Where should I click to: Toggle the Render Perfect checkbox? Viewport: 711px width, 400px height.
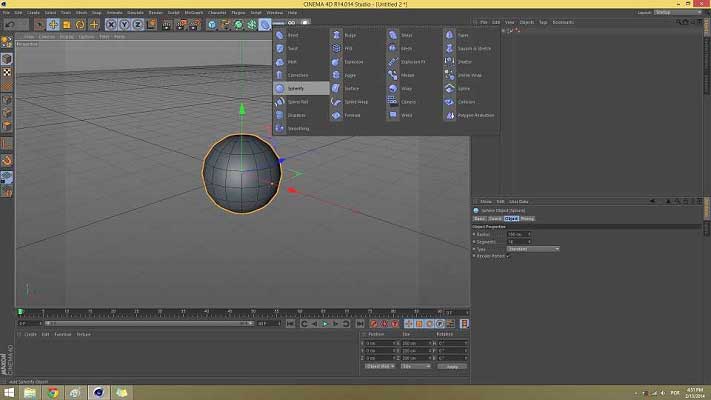[x=508, y=256]
